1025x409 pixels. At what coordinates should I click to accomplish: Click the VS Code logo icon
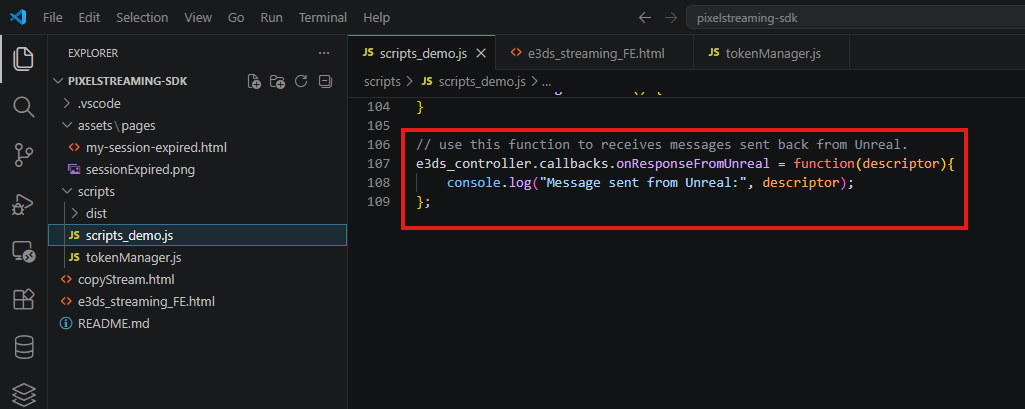(x=18, y=17)
